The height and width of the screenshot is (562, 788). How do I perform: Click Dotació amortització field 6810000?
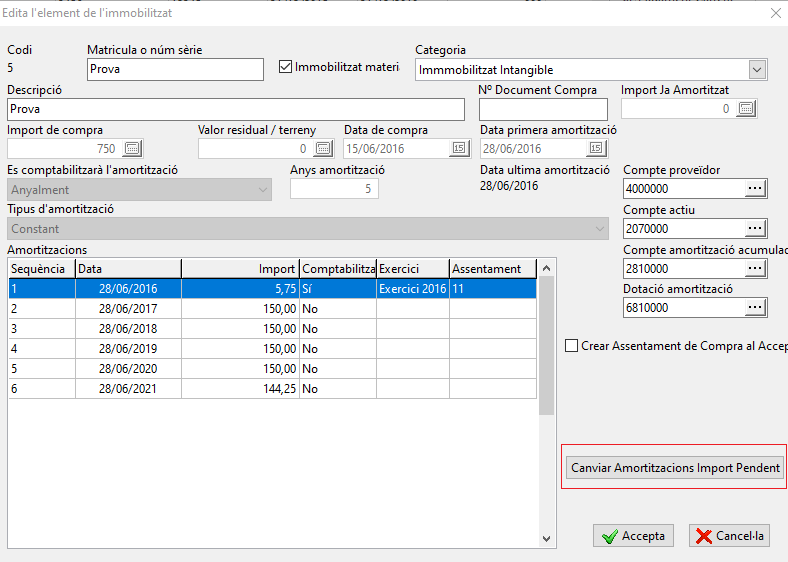[683, 308]
